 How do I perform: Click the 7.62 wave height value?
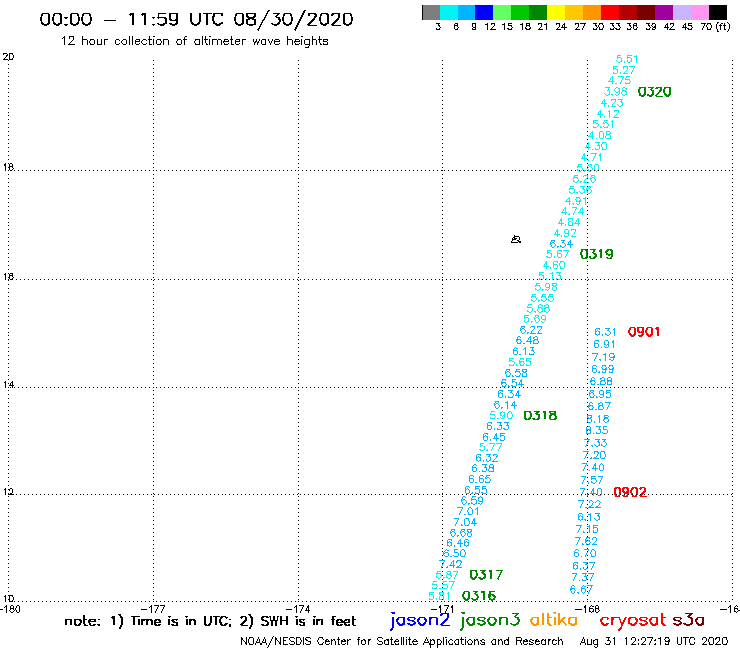[x=586, y=541]
